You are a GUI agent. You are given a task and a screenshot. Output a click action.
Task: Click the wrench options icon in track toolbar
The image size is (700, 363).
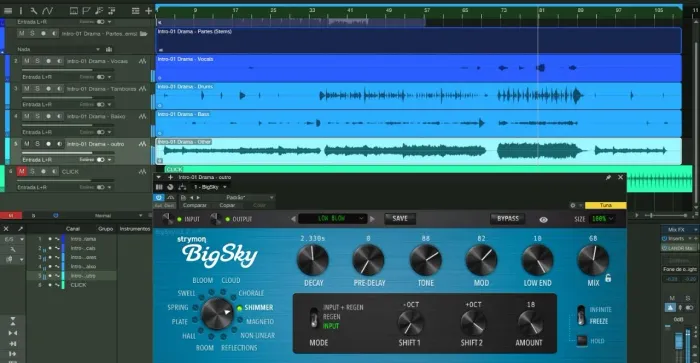coord(33,10)
